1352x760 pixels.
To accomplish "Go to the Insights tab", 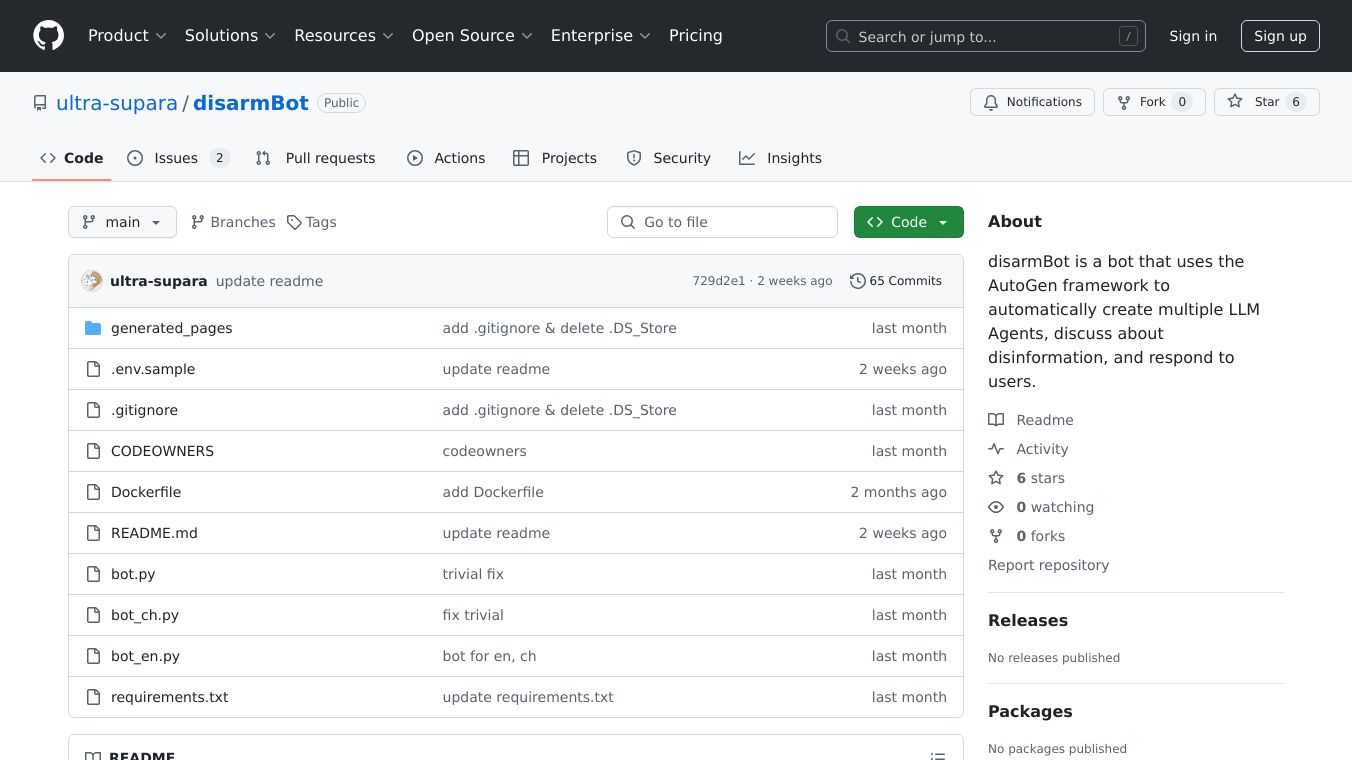I will pos(780,158).
